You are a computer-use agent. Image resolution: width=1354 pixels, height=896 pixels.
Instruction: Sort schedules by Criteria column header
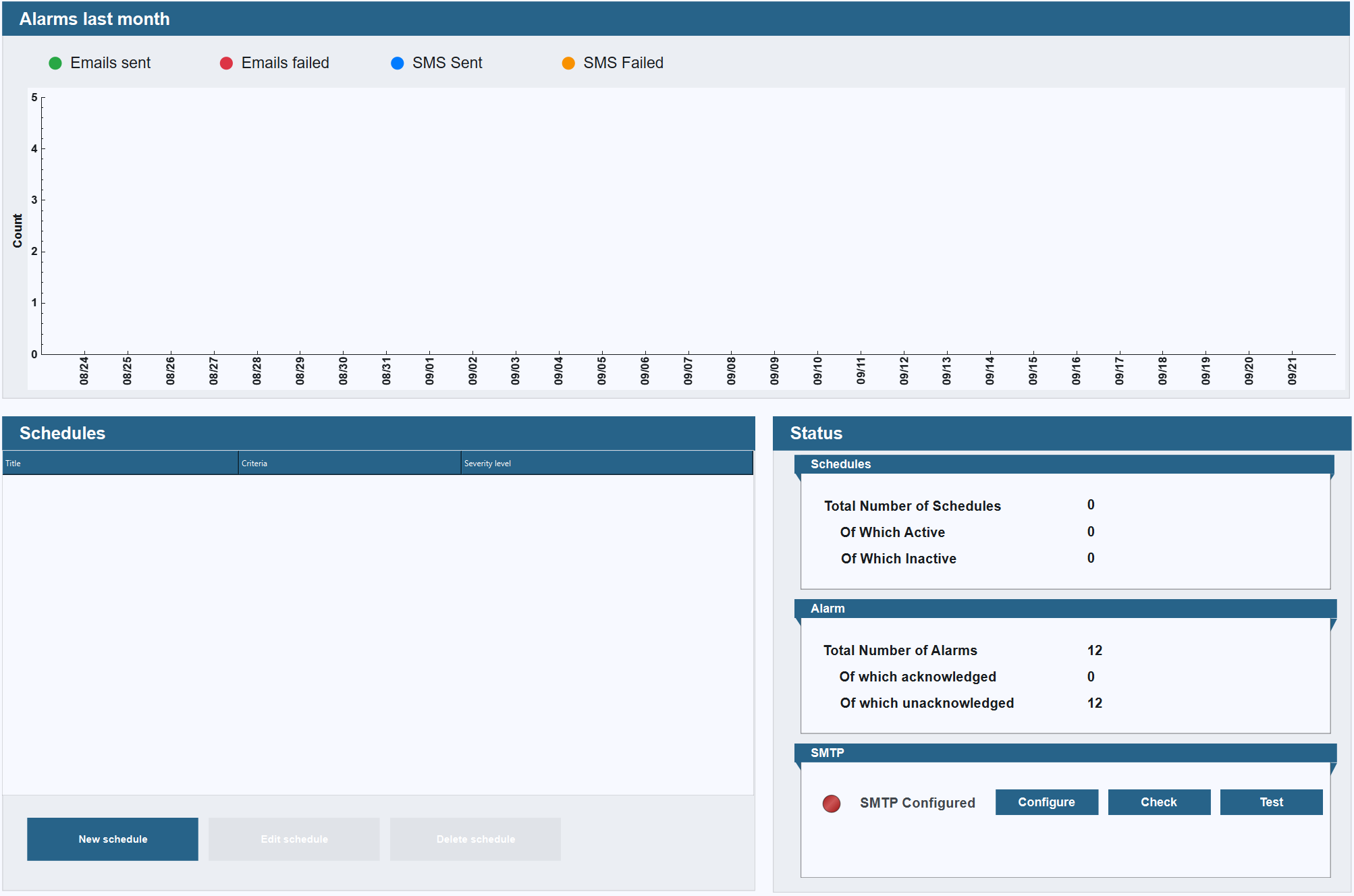350,464
